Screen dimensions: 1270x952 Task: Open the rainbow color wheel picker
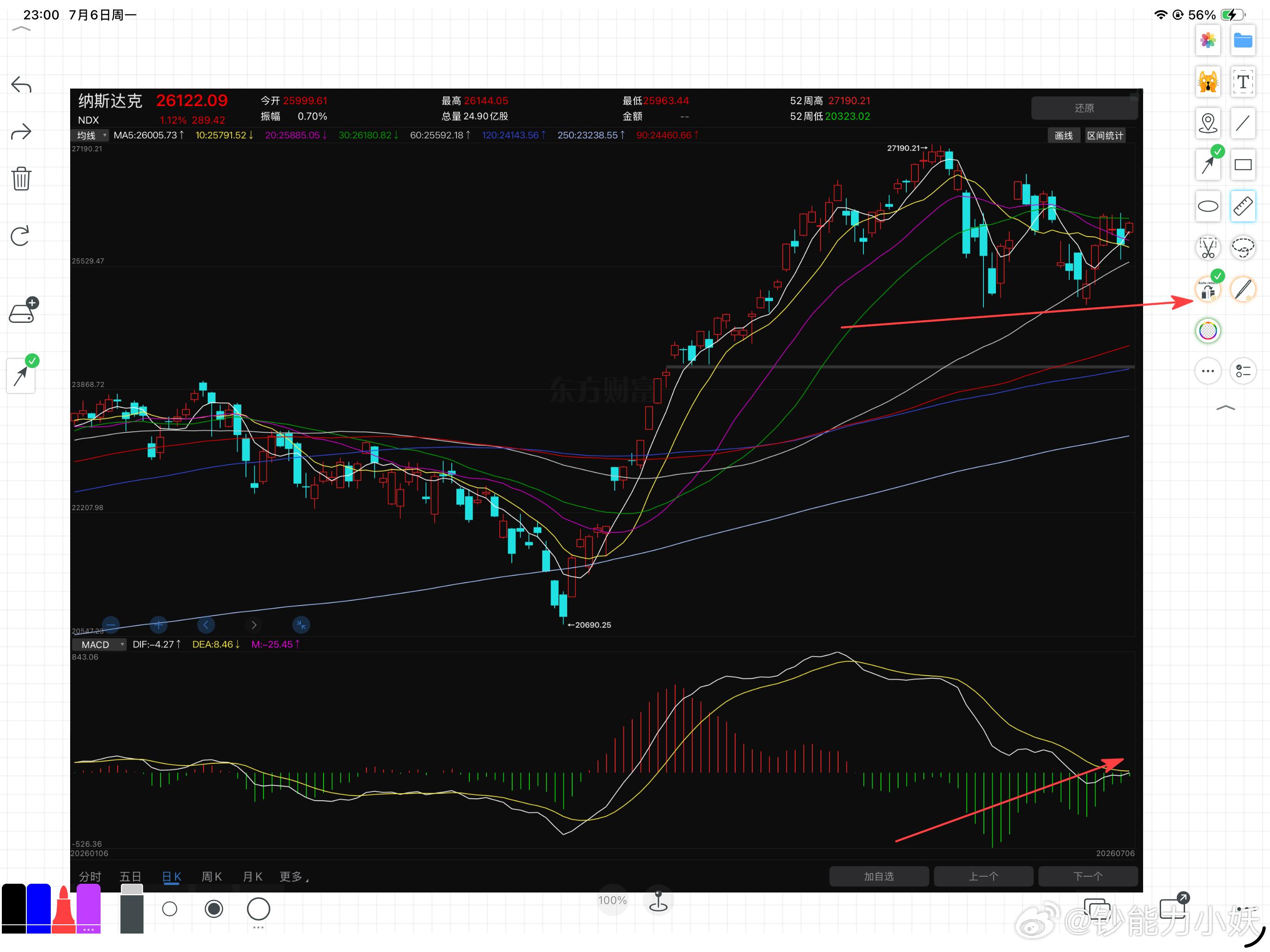click(x=1208, y=331)
